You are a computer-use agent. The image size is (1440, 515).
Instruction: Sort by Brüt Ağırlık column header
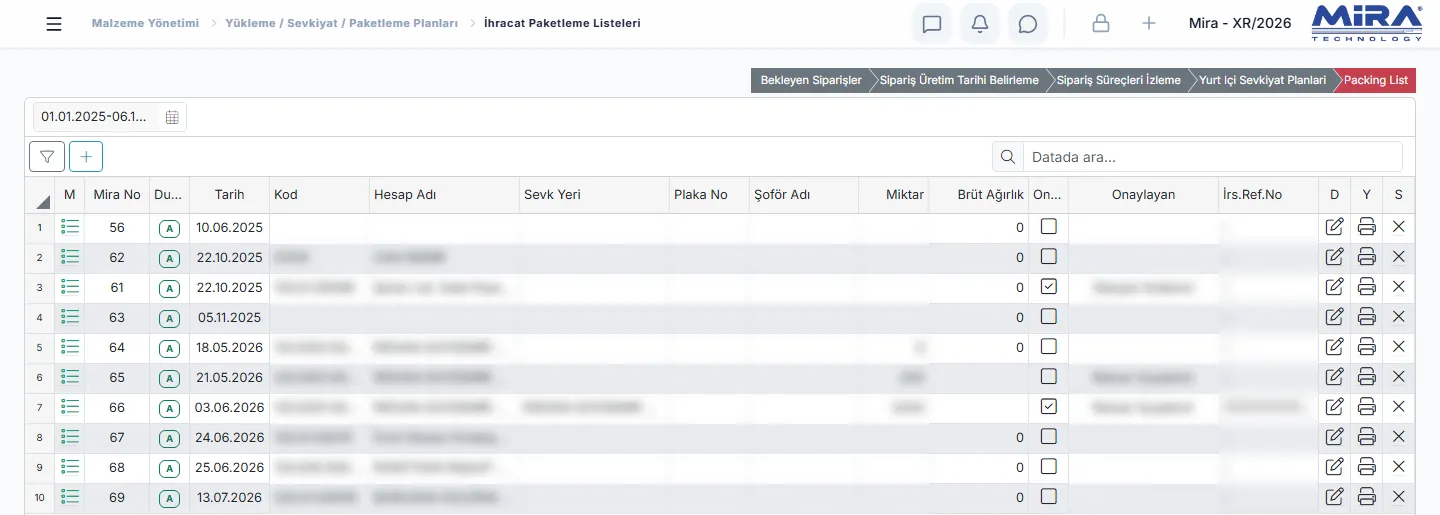(980, 195)
